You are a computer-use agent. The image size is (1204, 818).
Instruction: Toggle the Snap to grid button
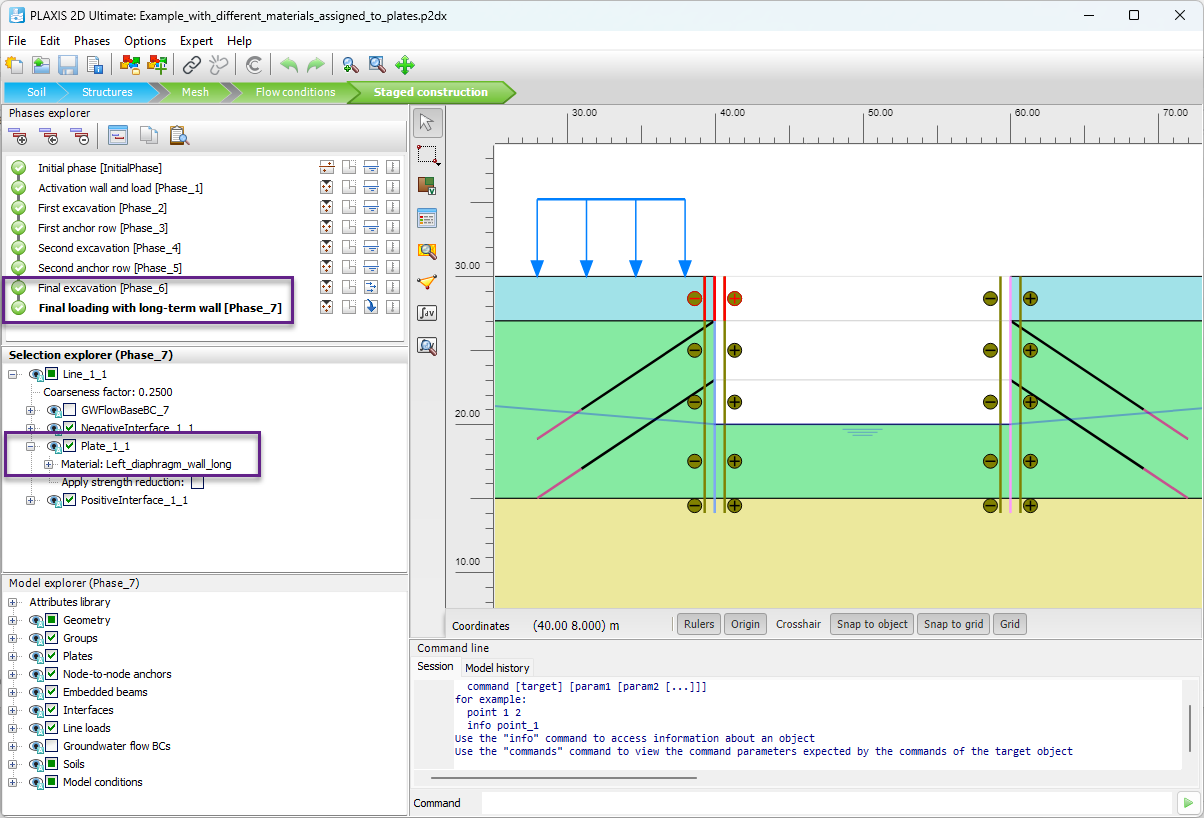pos(954,624)
